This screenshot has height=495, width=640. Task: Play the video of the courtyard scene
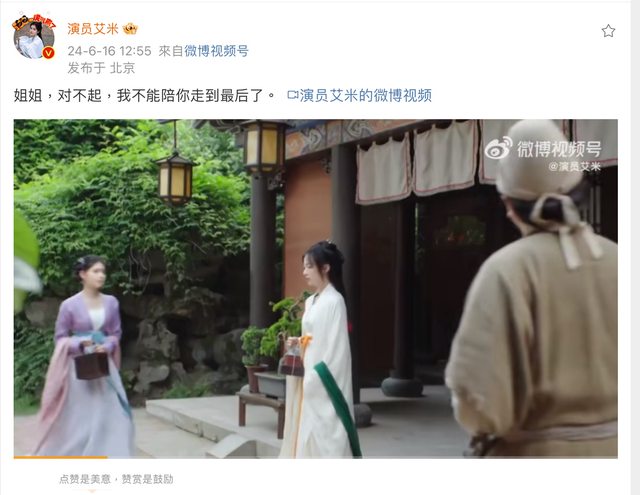(x=316, y=288)
